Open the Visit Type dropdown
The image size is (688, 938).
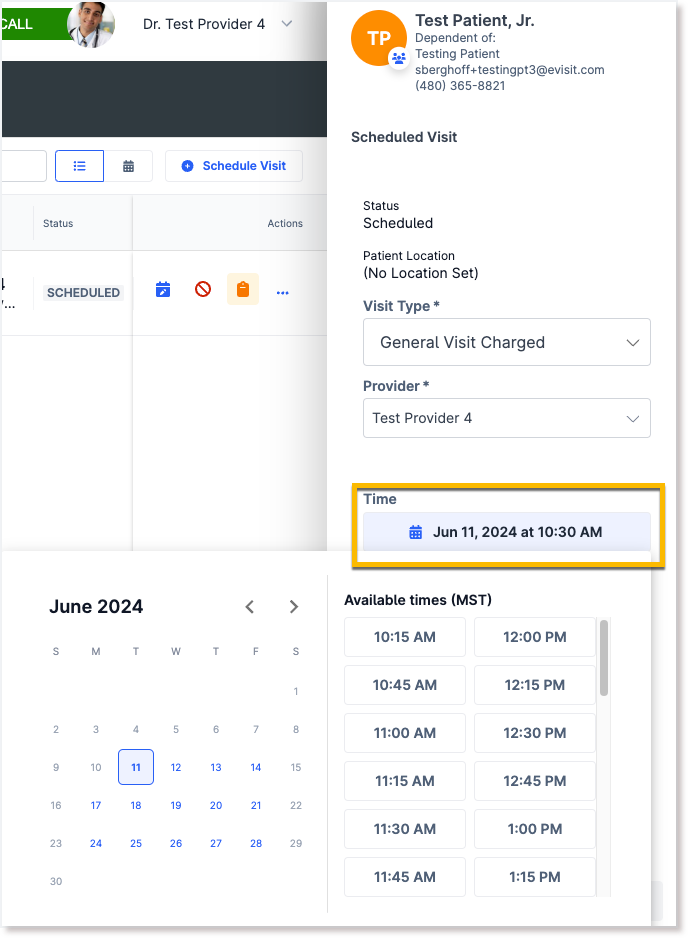pos(507,342)
